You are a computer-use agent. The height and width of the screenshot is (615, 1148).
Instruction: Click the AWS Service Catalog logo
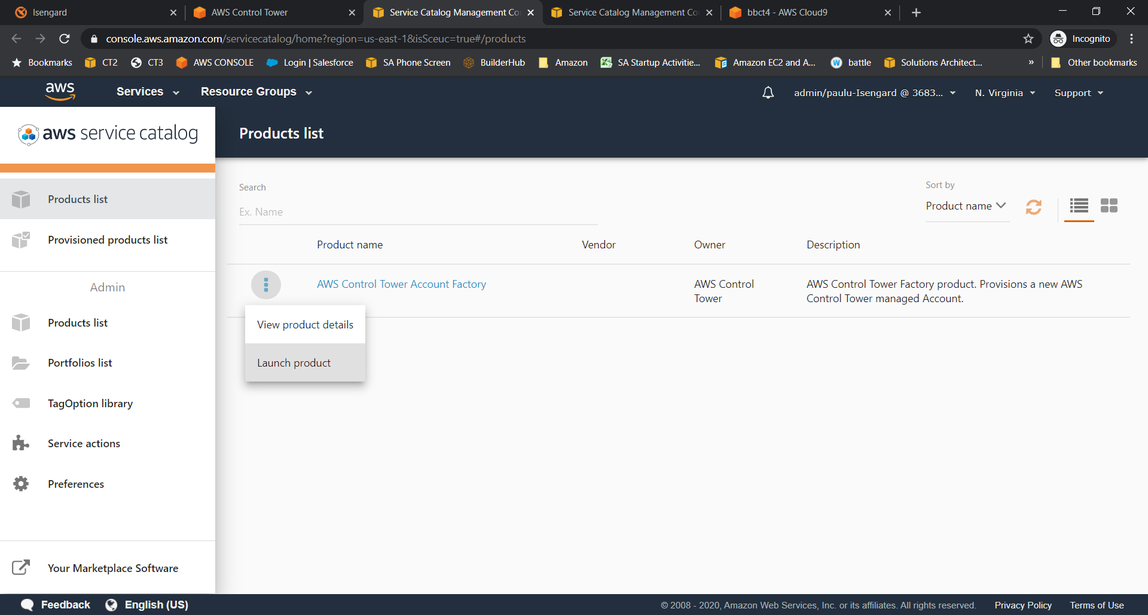coord(108,134)
